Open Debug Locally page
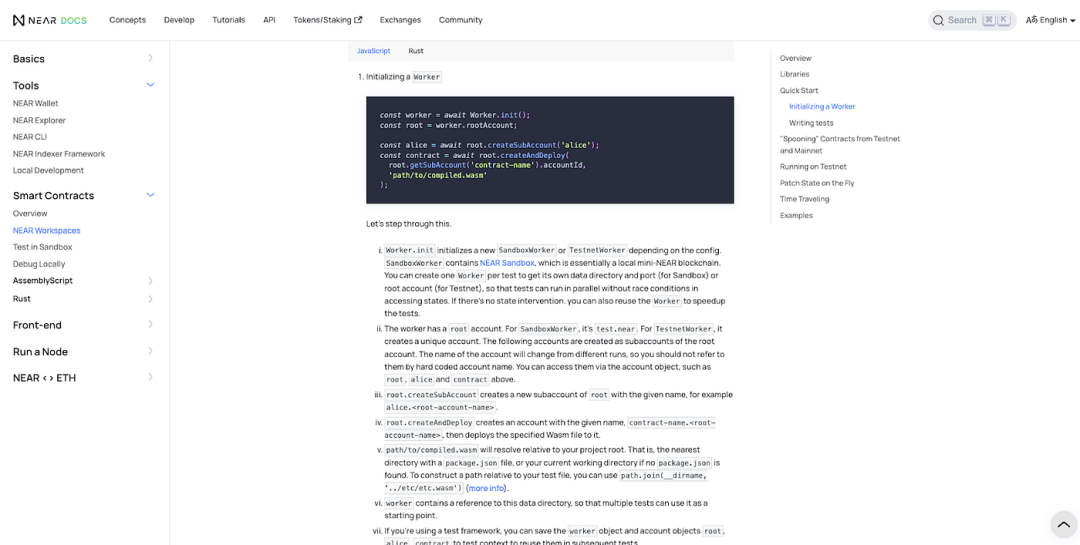This screenshot has width=1080, height=545. (39, 264)
